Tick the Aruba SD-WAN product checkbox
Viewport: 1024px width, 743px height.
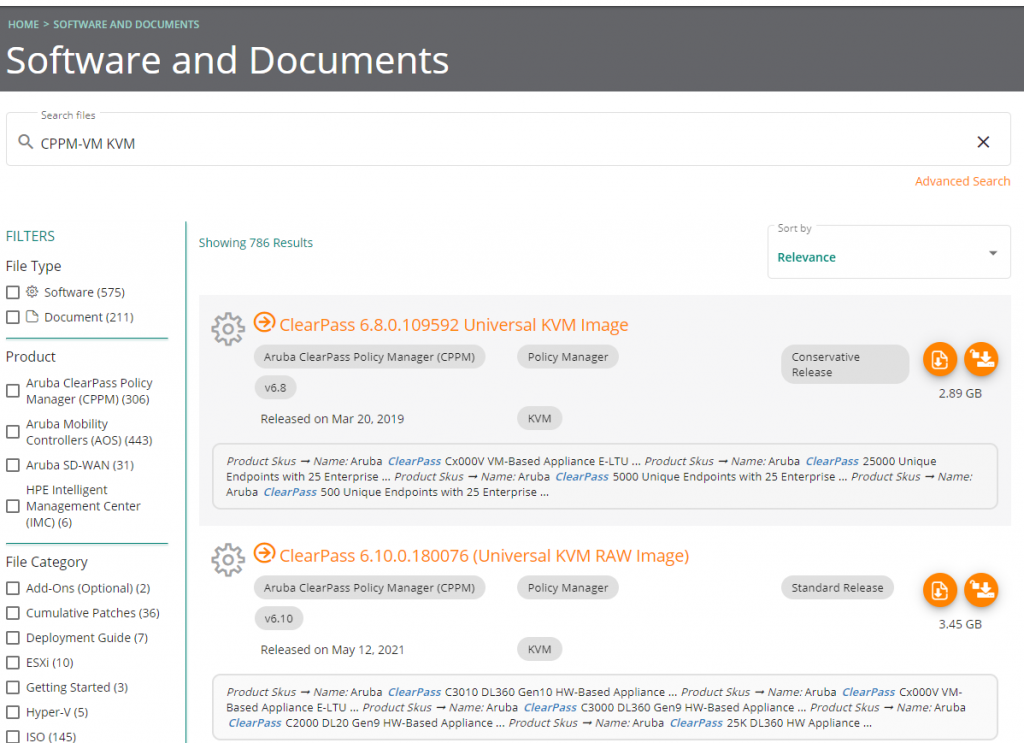13,465
